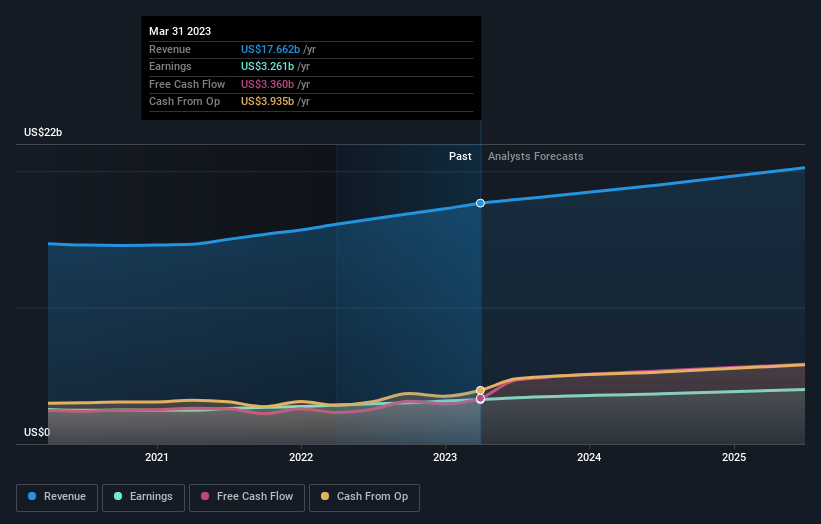This screenshot has width=821, height=524.
Task: Click the US$3.360b free cash flow value
Action: 268,84
